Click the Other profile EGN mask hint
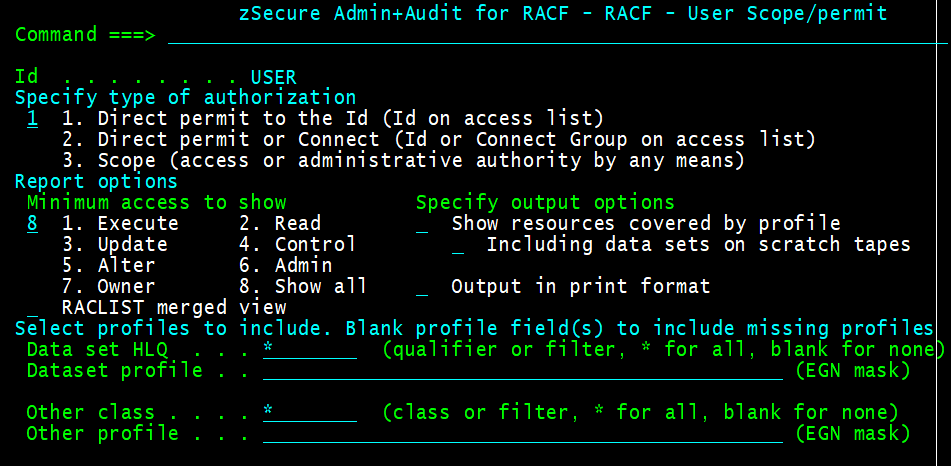Viewport: 951px width, 466px height. (x=853, y=434)
